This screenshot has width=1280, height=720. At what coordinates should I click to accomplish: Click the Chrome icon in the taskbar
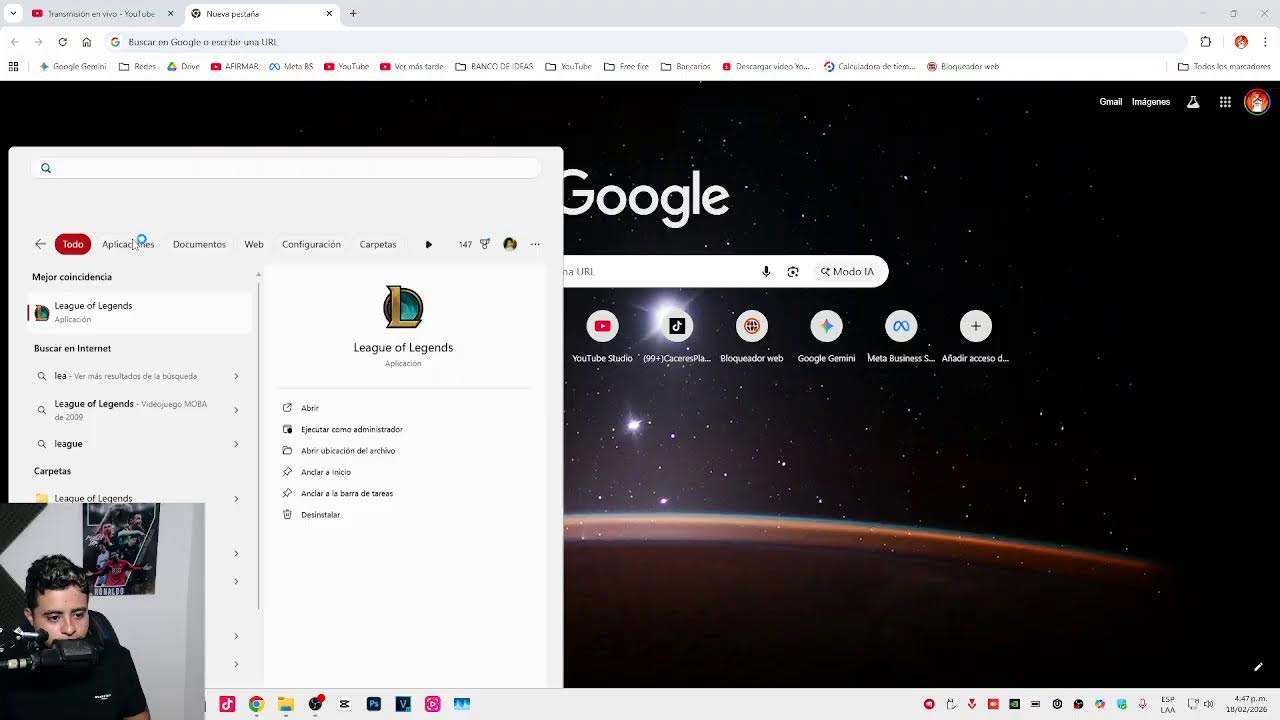(256, 704)
